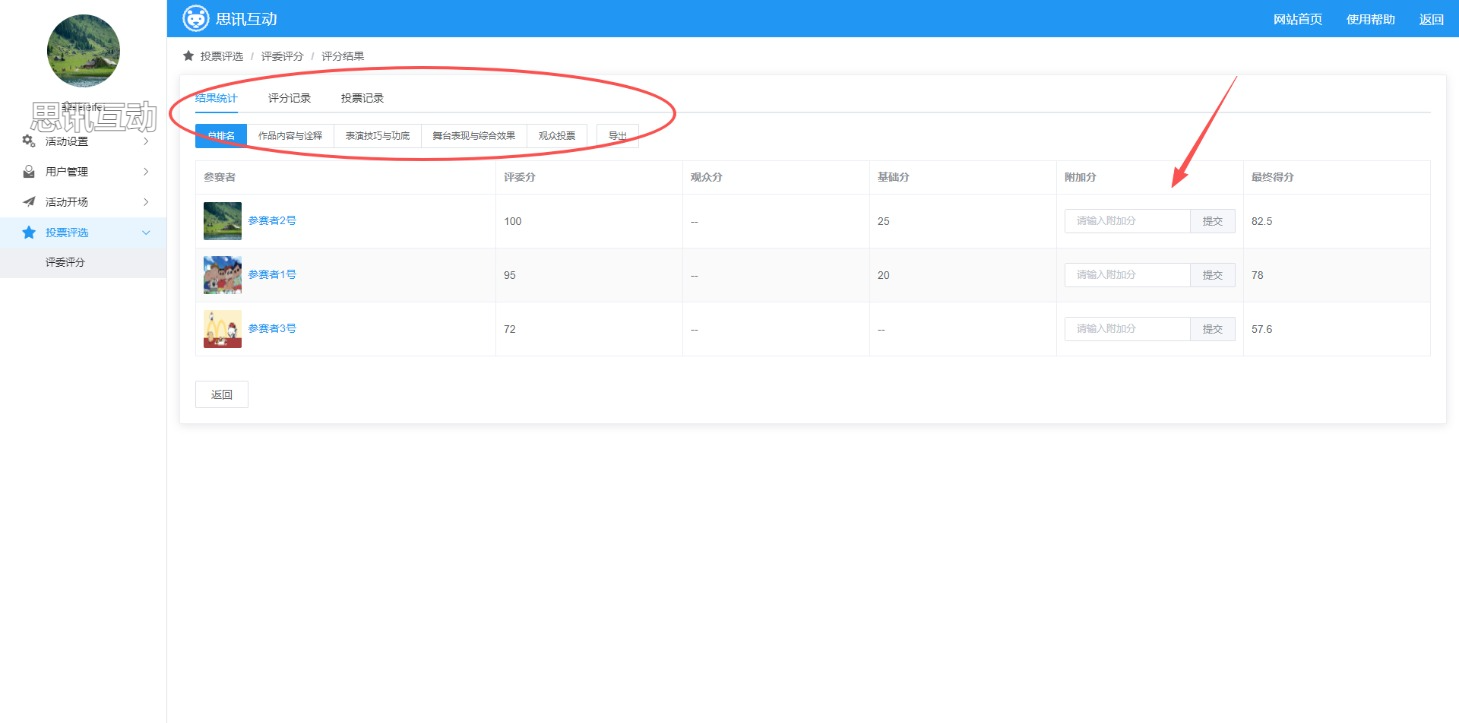Expand the 用户管理 menu chevron
1459x723 pixels.
[146, 172]
